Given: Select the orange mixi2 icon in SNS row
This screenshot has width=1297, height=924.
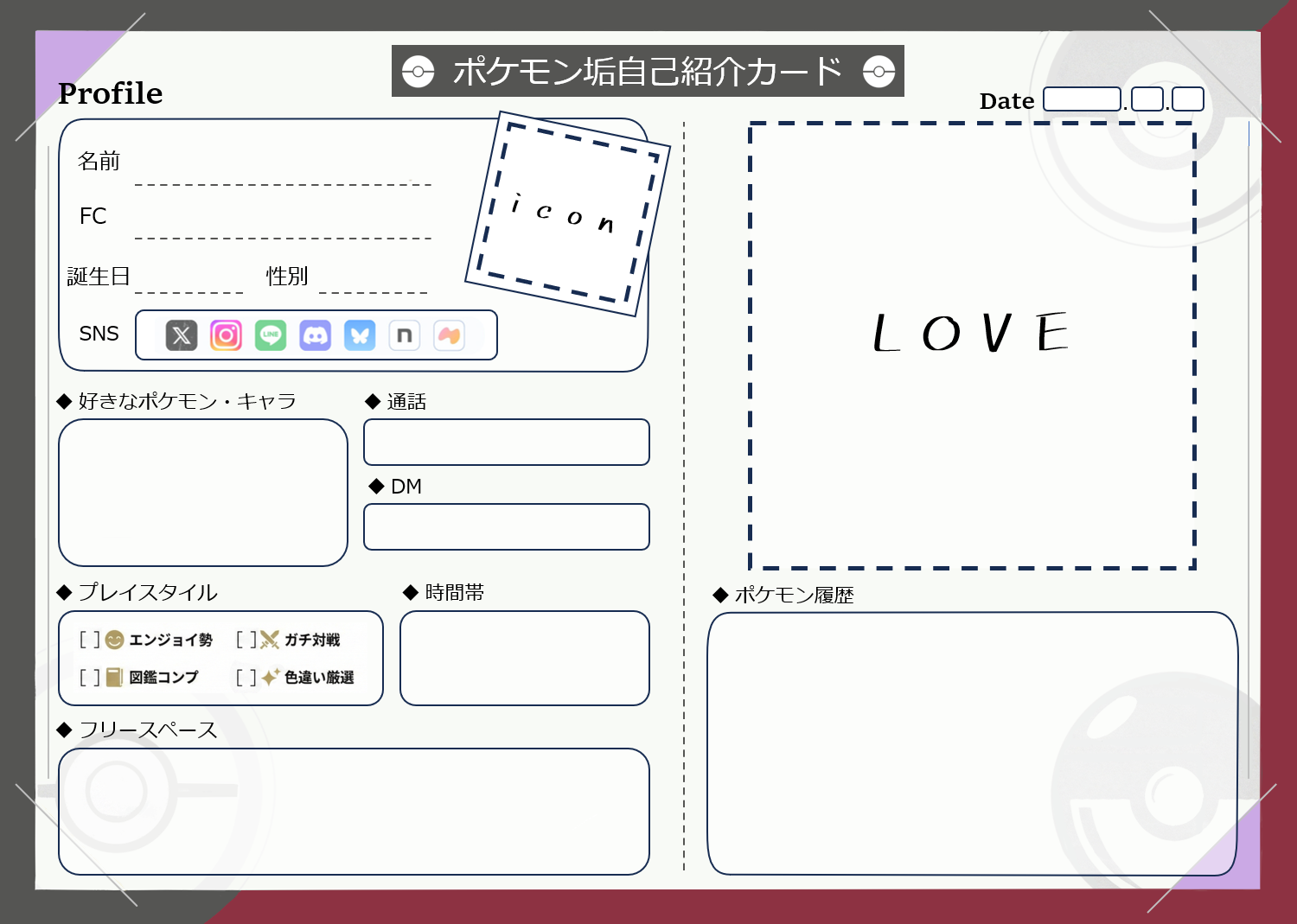Looking at the screenshot, I should coord(449,335).
